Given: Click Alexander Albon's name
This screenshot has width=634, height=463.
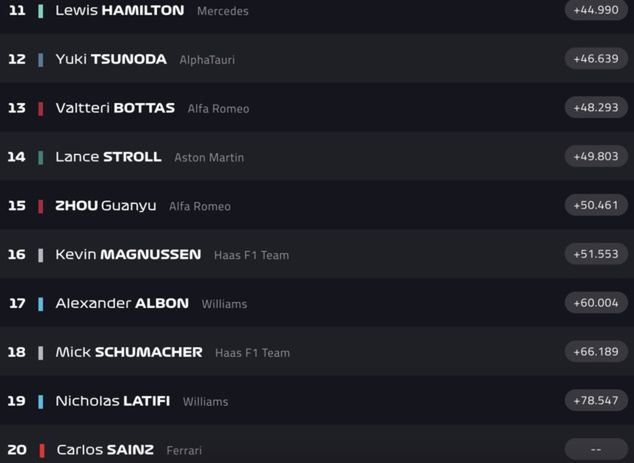Looking at the screenshot, I should click(x=122, y=304).
